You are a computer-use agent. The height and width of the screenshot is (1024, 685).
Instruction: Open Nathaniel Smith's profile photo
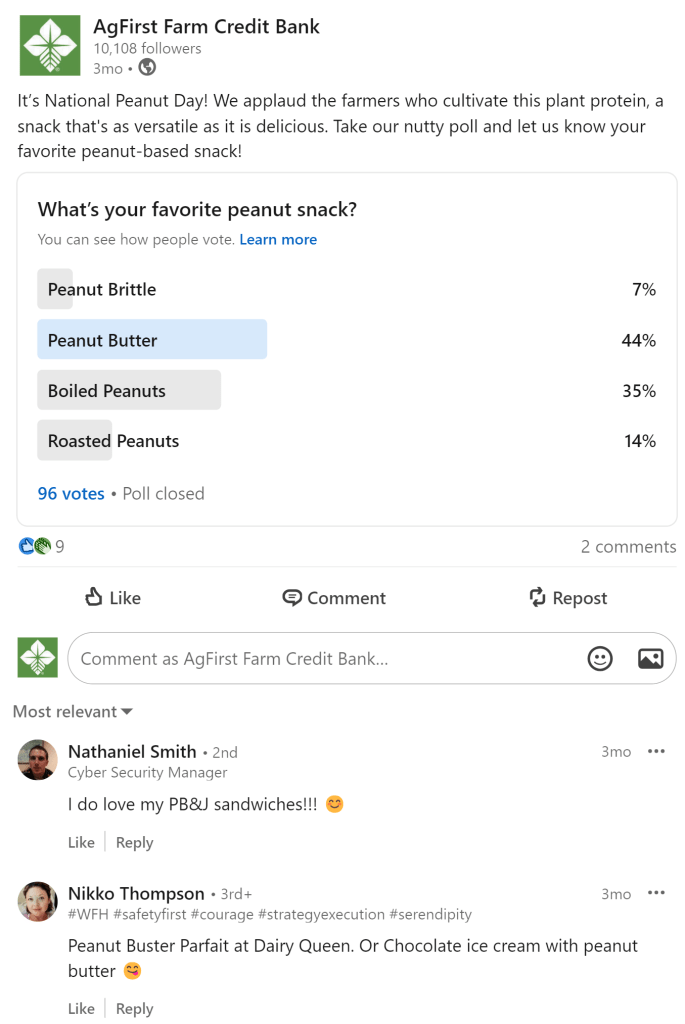click(38, 760)
